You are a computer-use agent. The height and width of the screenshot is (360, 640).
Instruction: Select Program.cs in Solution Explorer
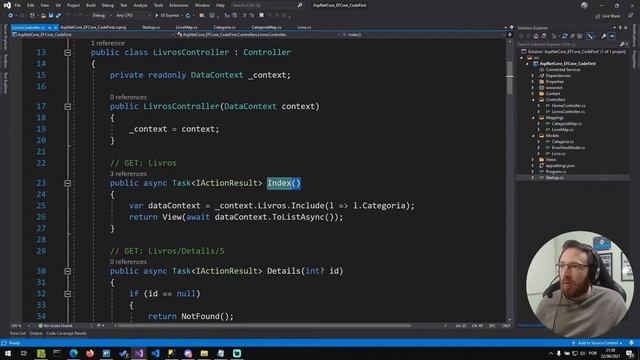pyautogui.click(x=556, y=172)
